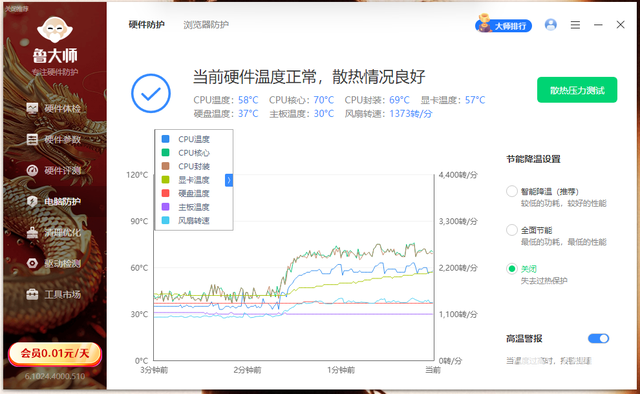
Task: Select the 关闭 energy-saving radio option
Action: pyautogui.click(x=512, y=269)
